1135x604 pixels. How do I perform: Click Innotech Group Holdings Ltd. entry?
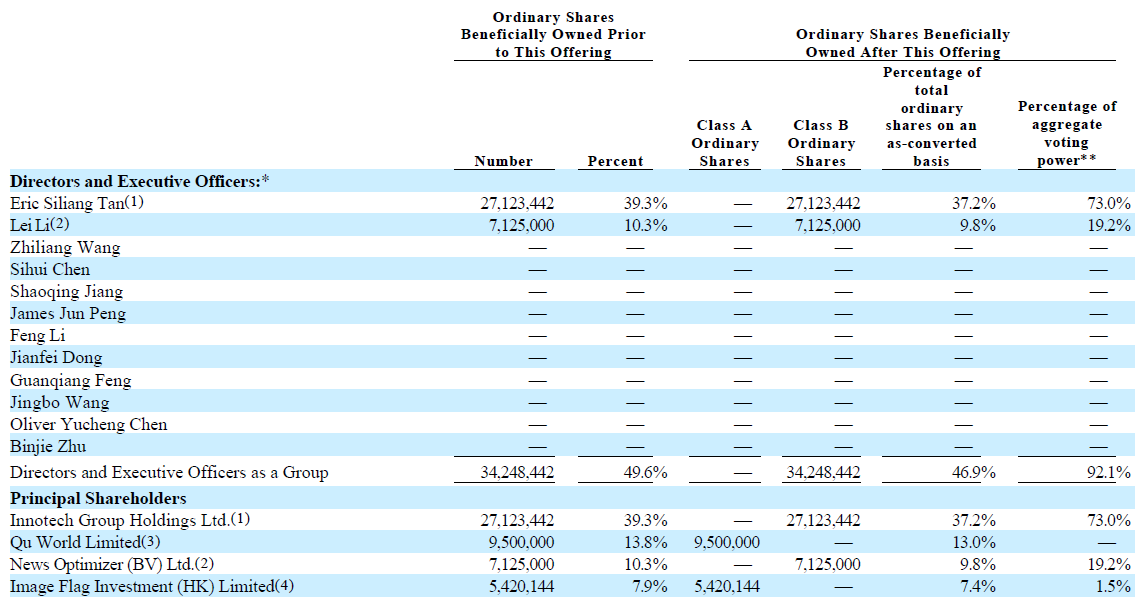coord(115,520)
